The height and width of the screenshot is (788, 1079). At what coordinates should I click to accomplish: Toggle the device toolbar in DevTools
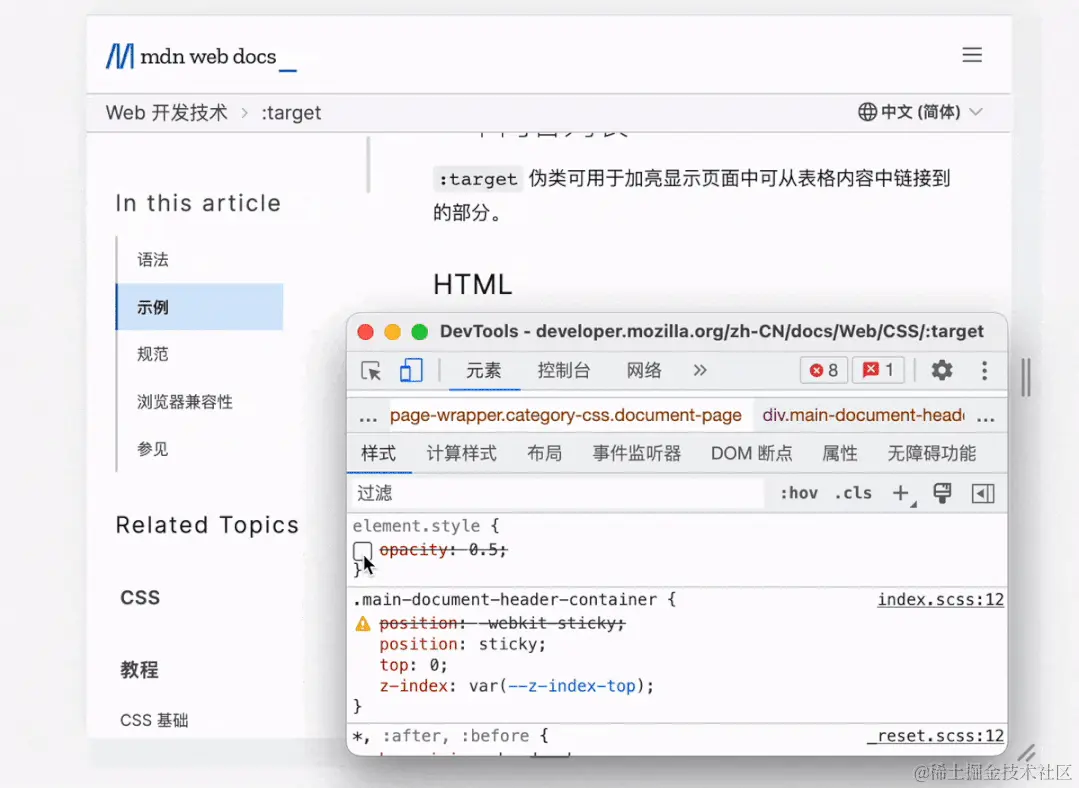411,370
